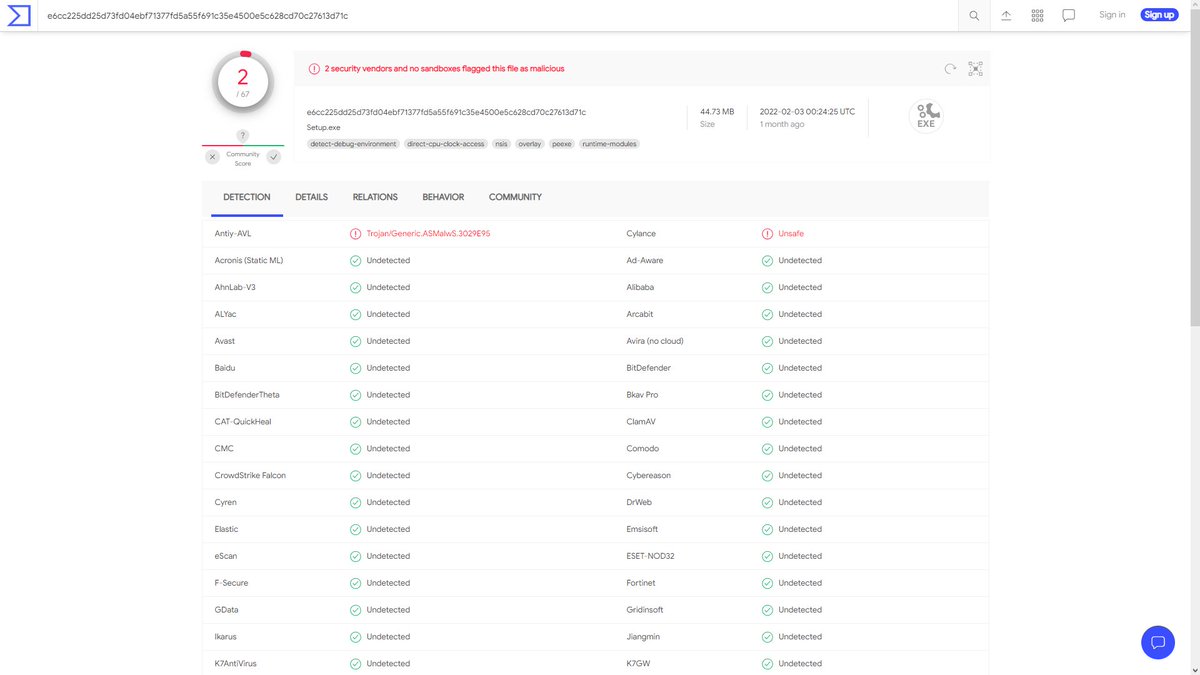Open the similar-files graph icon

975,69
